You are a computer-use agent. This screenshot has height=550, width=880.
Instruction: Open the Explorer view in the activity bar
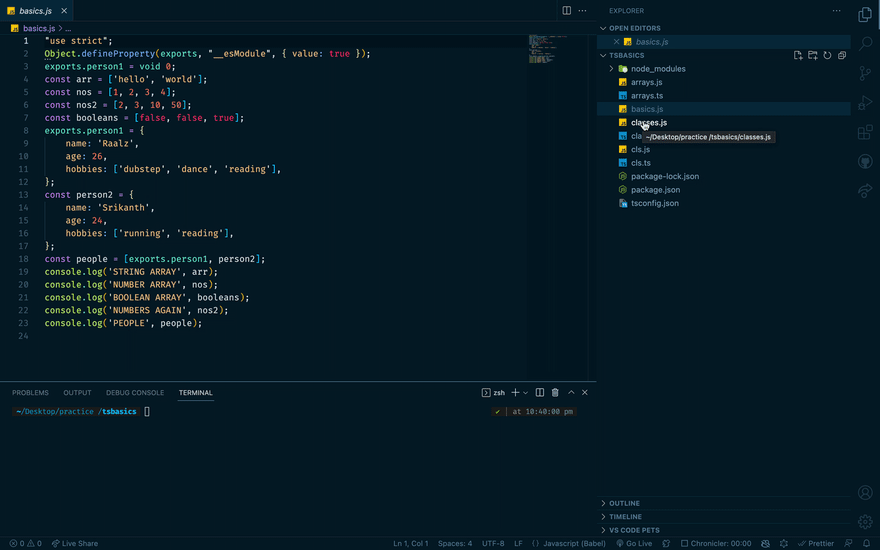(865, 15)
